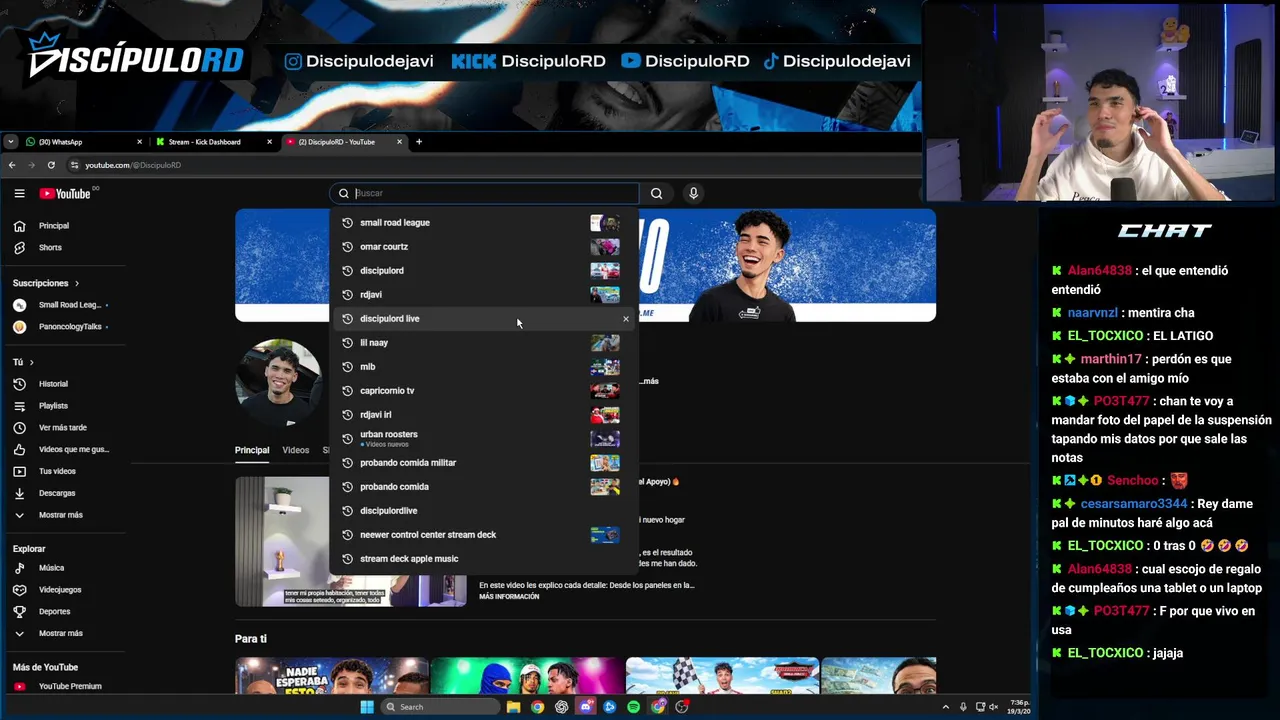The height and width of the screenshot is (720, 1280).
Task: Select the 'omar courtz' search suggestion
Action: 484,247
